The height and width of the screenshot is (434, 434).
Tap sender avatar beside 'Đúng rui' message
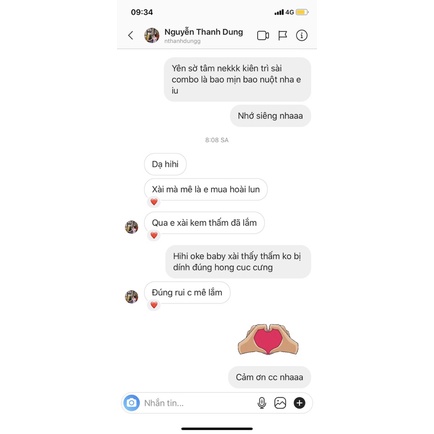coord(131,296)
